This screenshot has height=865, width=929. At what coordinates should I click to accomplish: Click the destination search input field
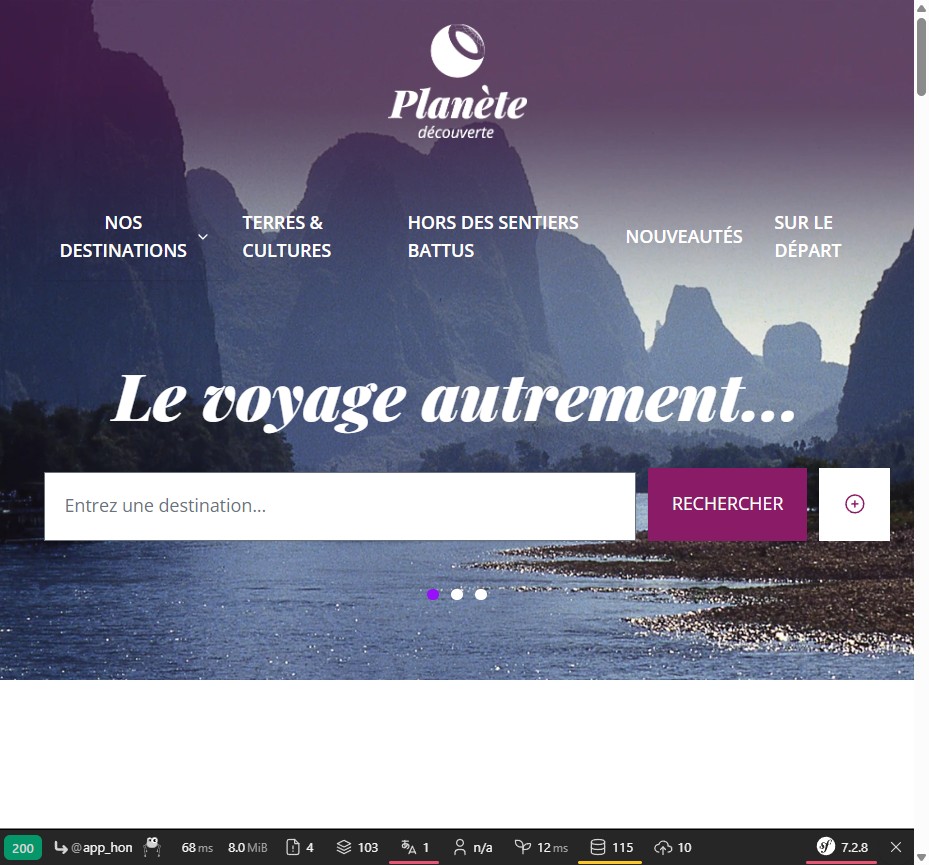click(x=339, y=505)
